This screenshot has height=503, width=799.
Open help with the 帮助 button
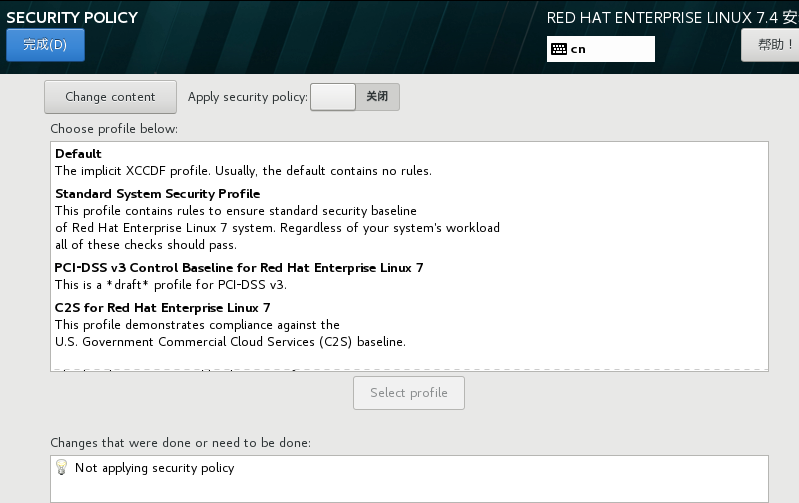770,45
